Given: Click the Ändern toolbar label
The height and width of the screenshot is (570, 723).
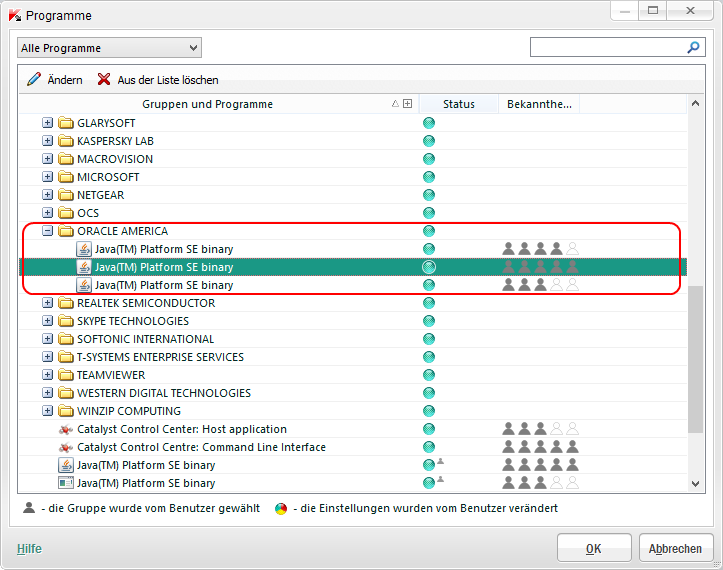Looking at the screenshot, I should click(65, 80).
